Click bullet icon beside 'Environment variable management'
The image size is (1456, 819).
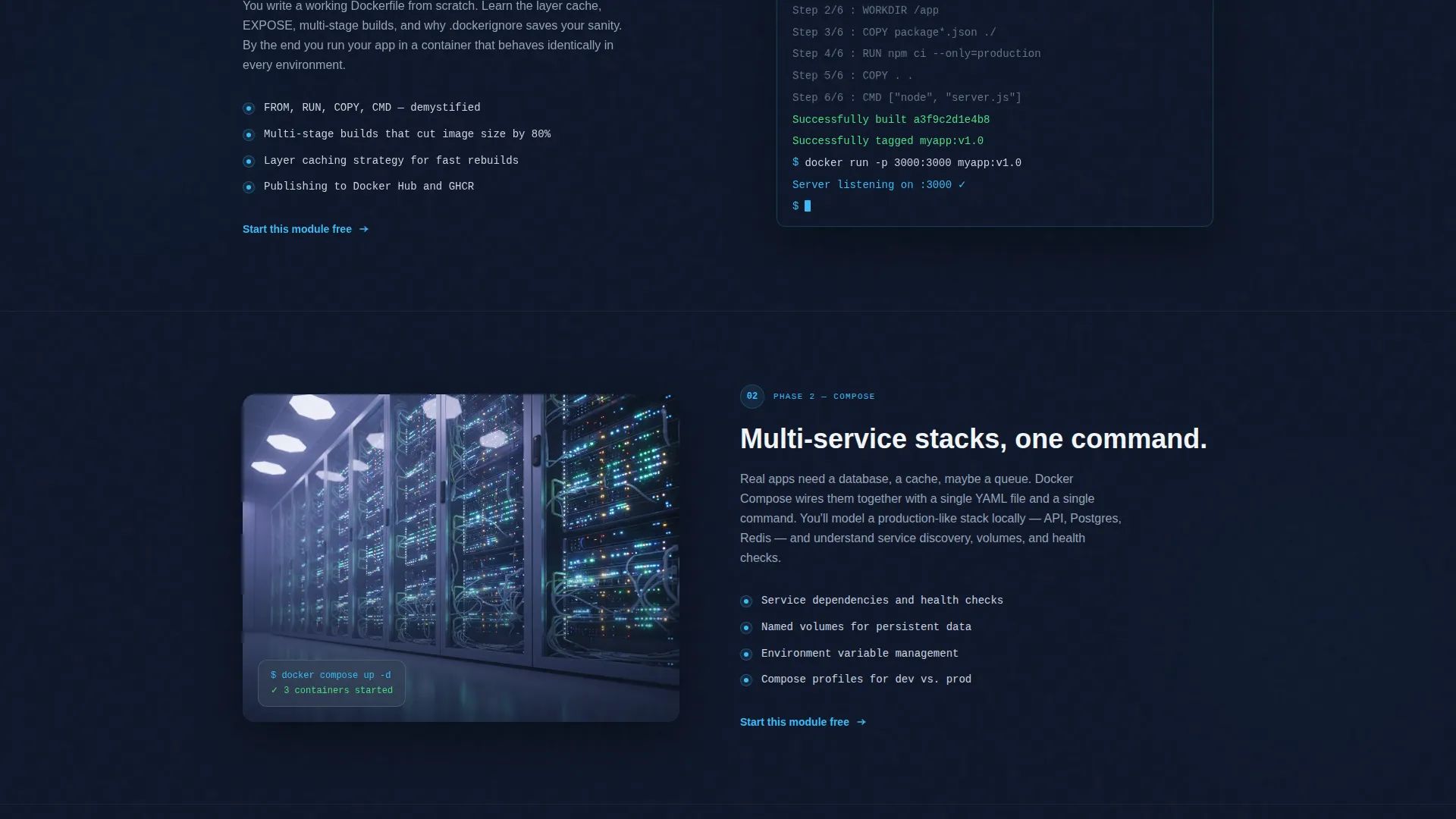746,654
